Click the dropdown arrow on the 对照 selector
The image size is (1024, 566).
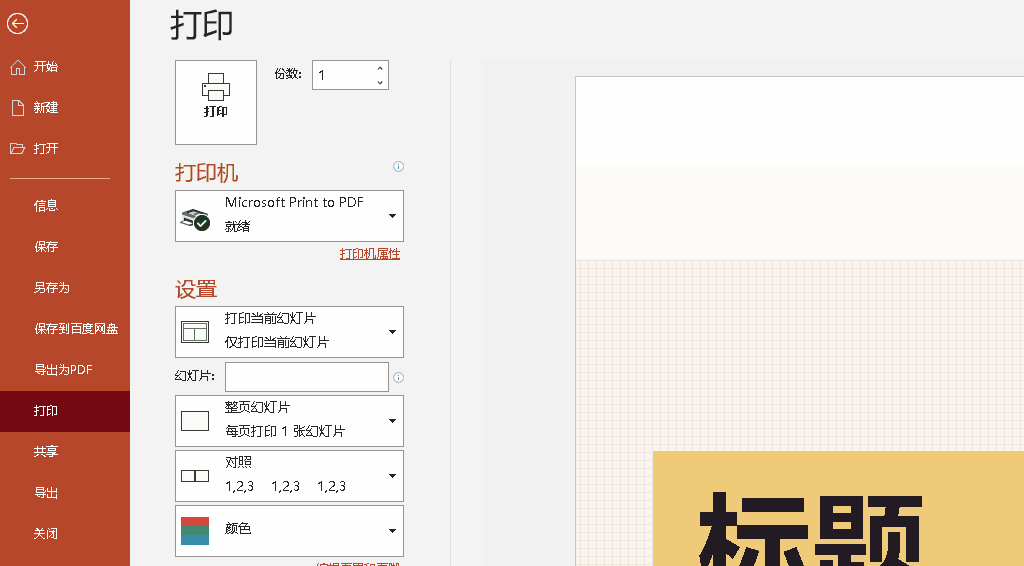tap(392, 476)
